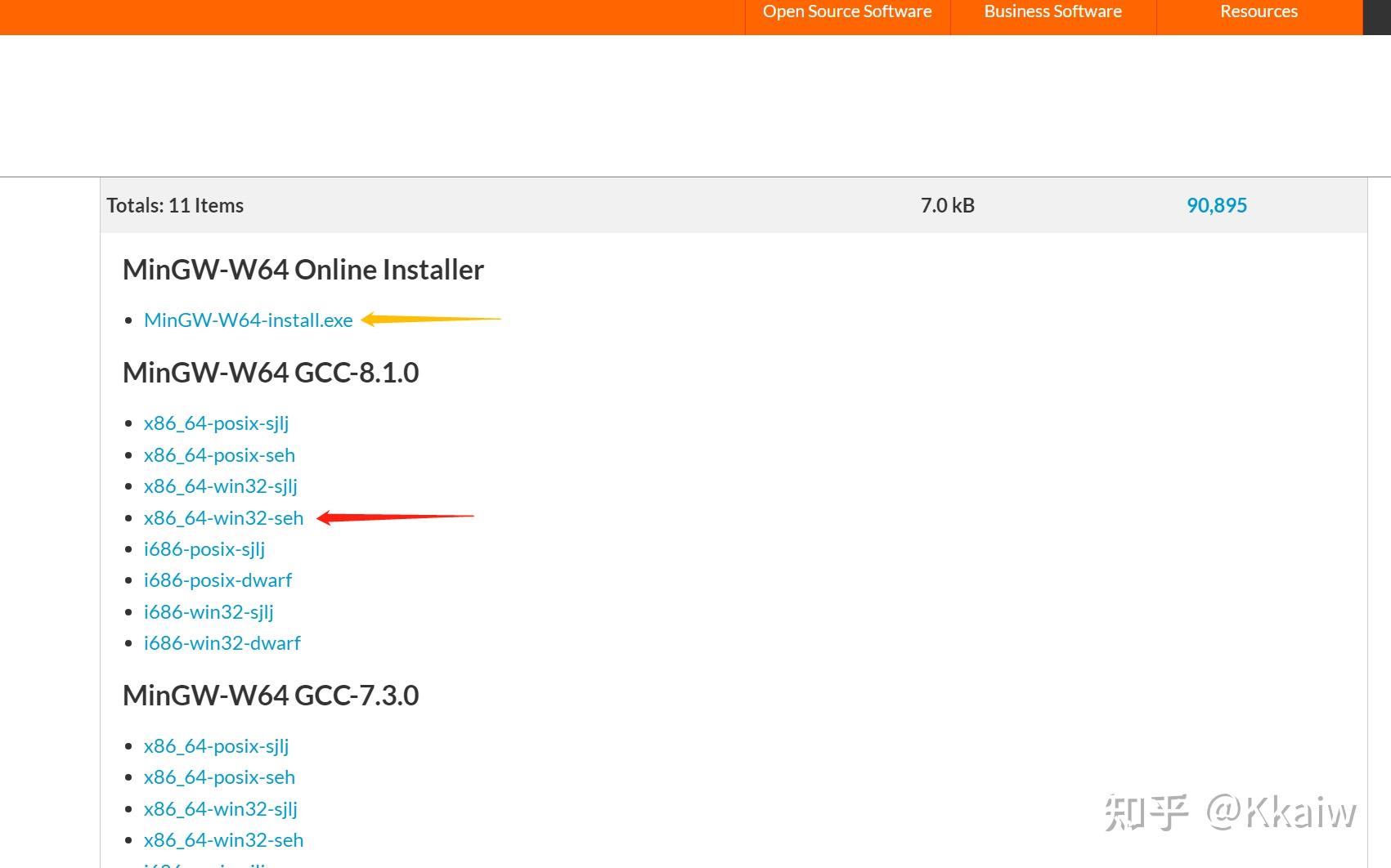
Task: Open x86_64-posix-sjlj under GCC-7.3.0
Action: pos(217,746)
